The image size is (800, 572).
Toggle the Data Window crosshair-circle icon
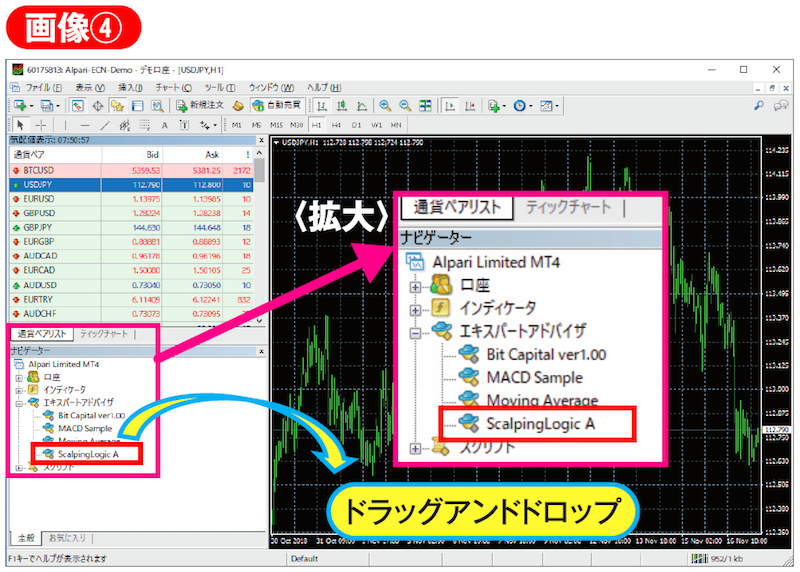tap(97, 106)
